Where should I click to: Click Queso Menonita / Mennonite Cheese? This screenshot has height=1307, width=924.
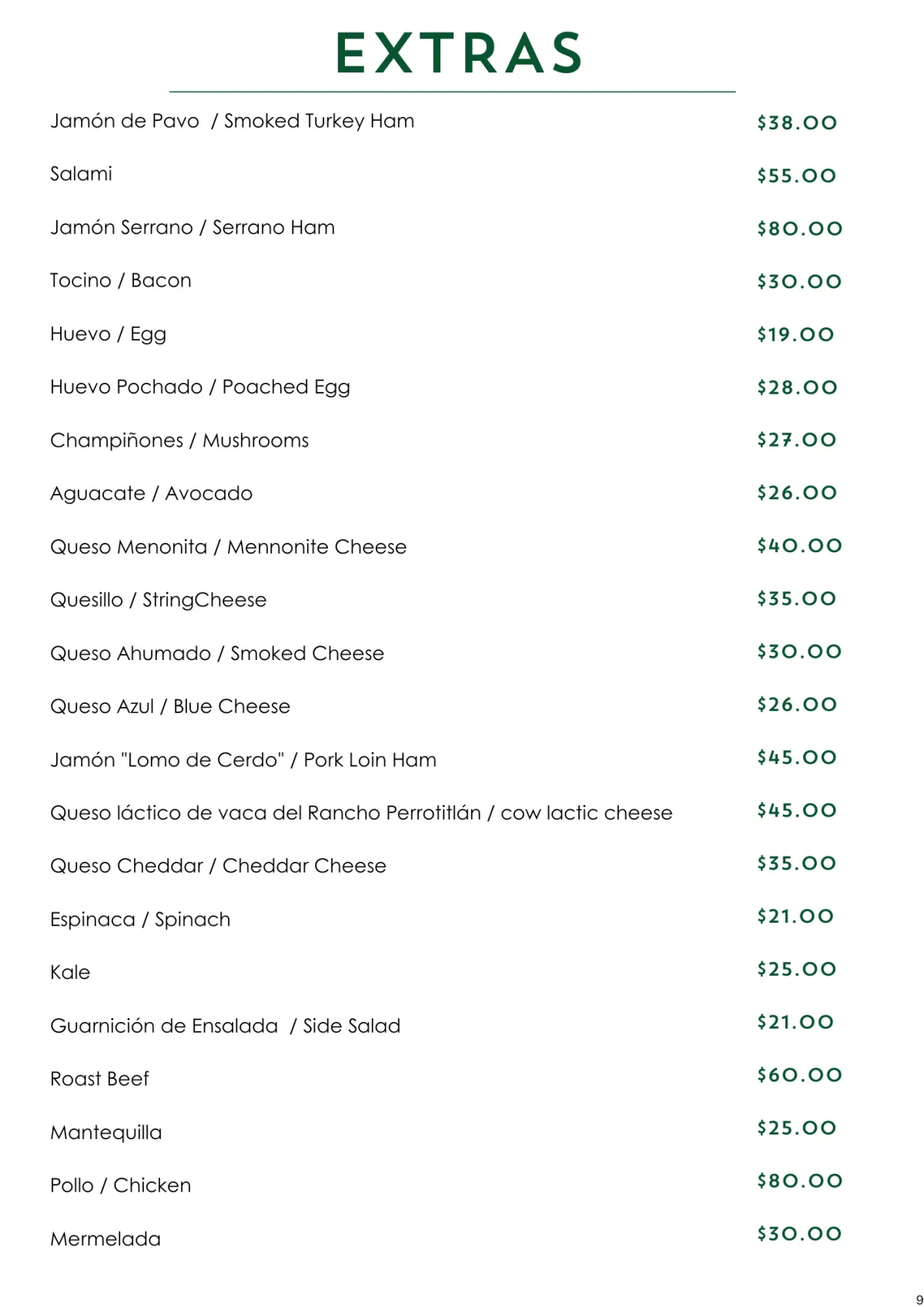(x=229, y=547)
